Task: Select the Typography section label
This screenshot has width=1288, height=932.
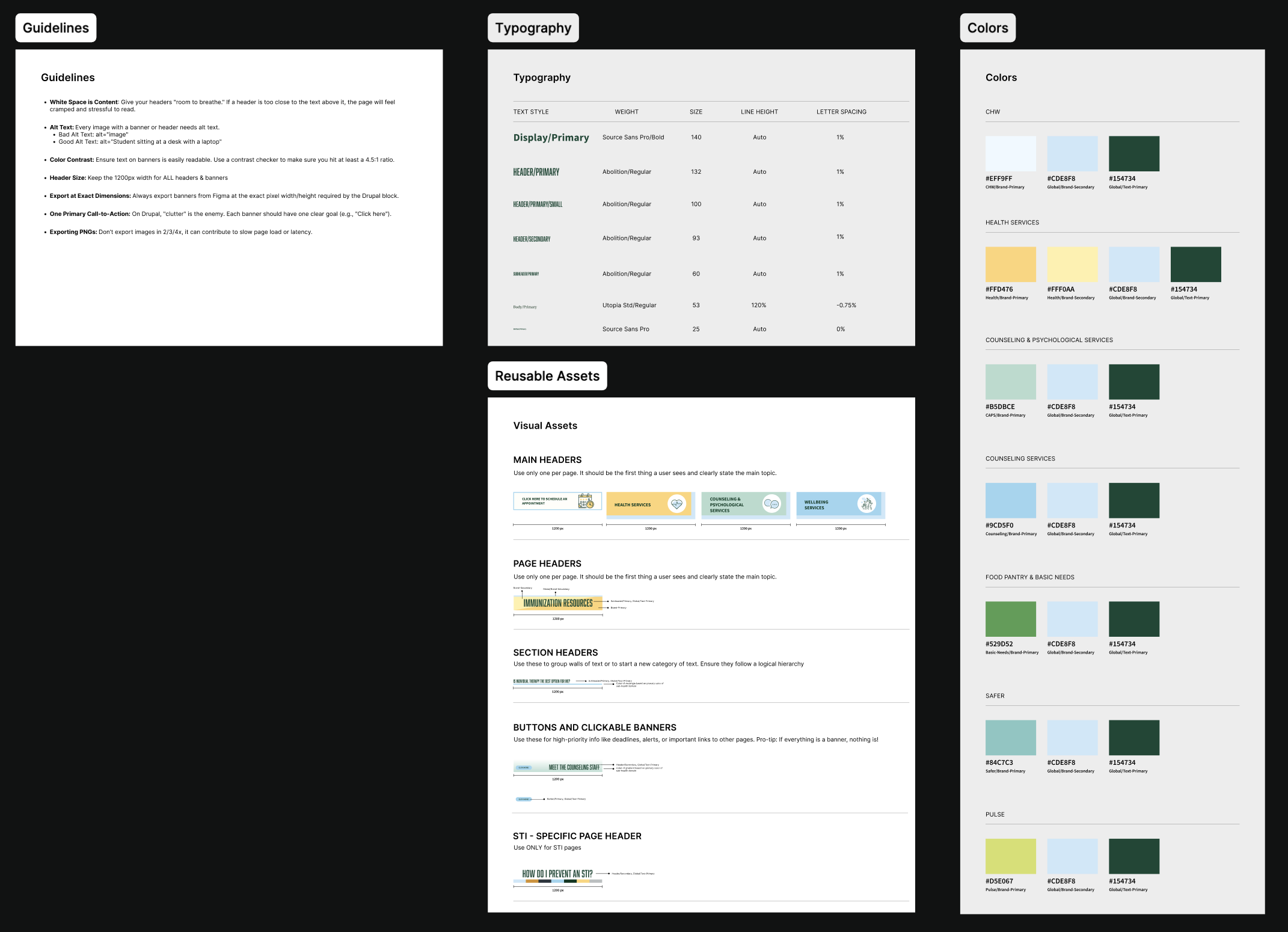Action: pos(533,28)
